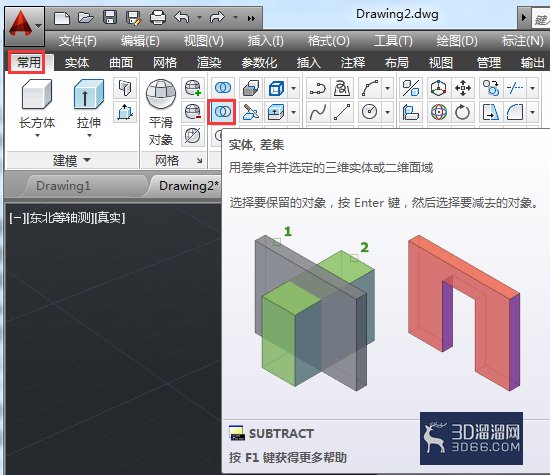The image size is (550, 475).
Task: Click the 3D Mirror tool icon
Action: pyautogui.click(x=411, y=88)
